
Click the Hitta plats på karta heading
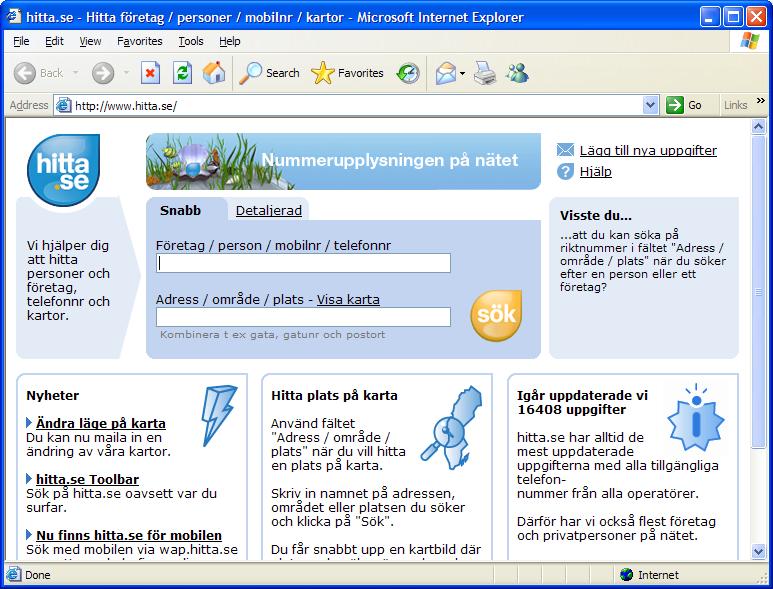(x=334, y=395)
